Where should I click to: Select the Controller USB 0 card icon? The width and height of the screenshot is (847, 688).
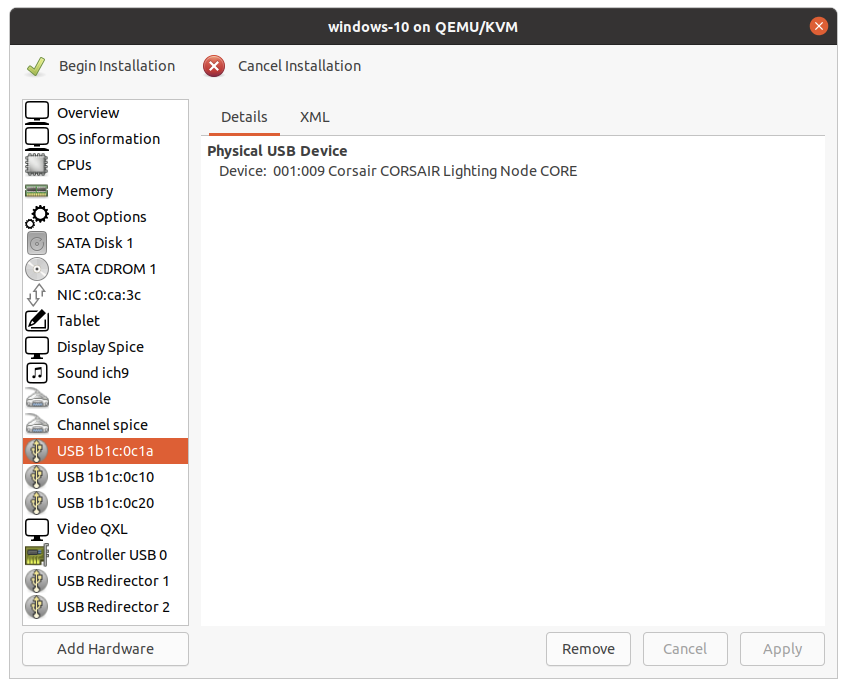37,555
